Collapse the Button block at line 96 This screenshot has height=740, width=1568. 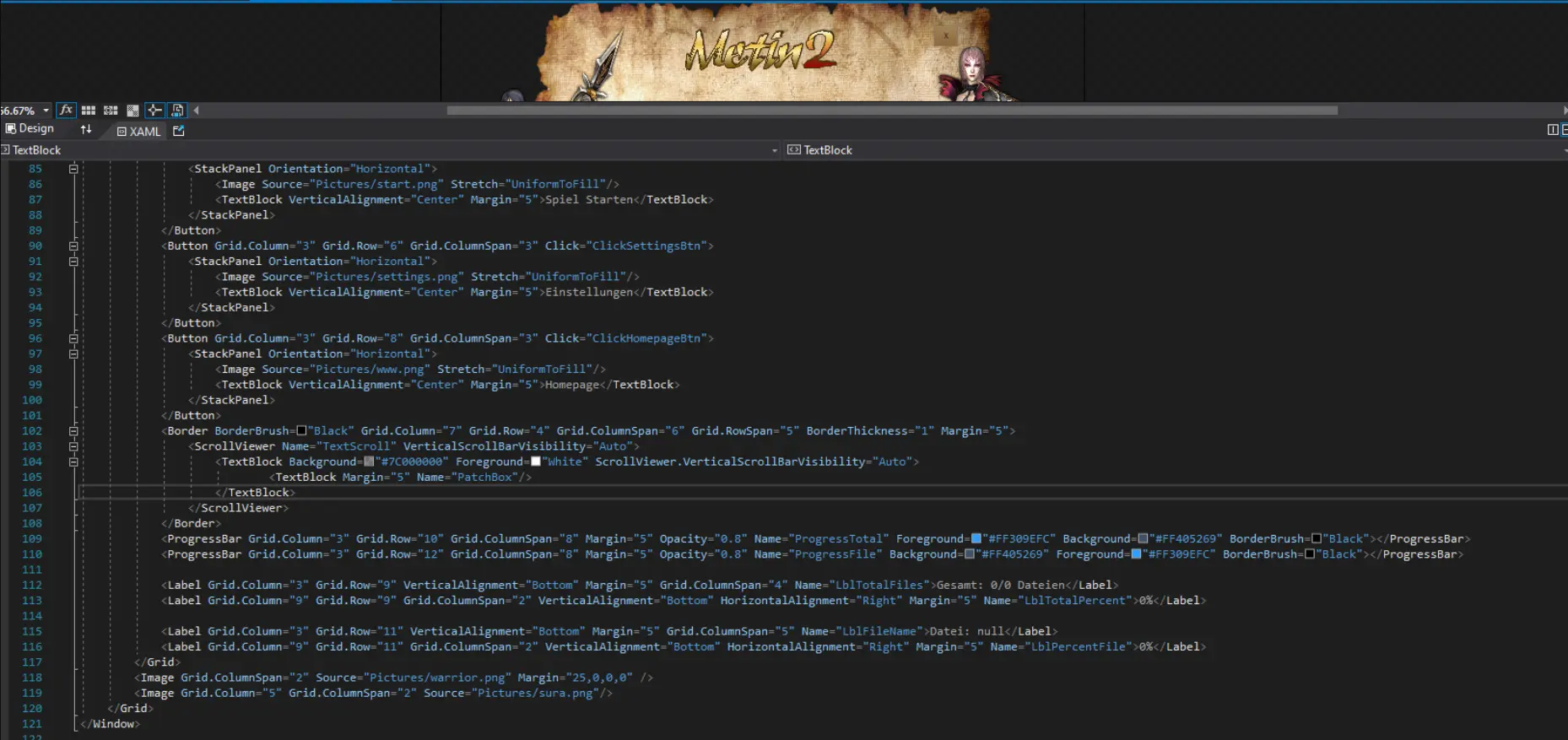click(x=73, y=338)
